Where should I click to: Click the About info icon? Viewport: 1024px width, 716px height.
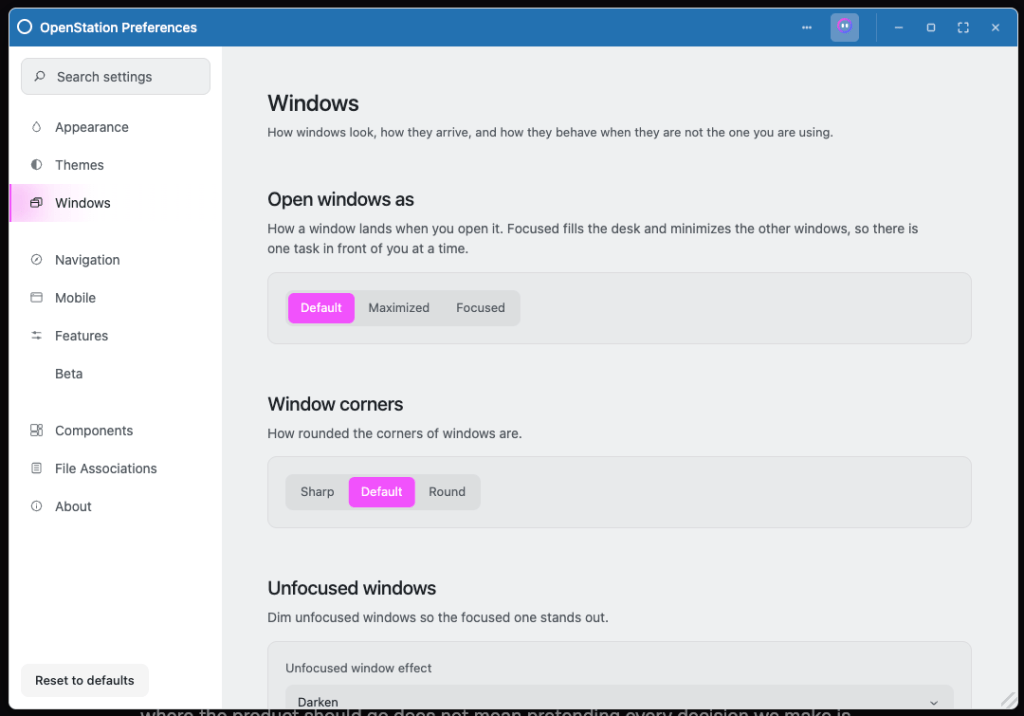pos(37,506)
